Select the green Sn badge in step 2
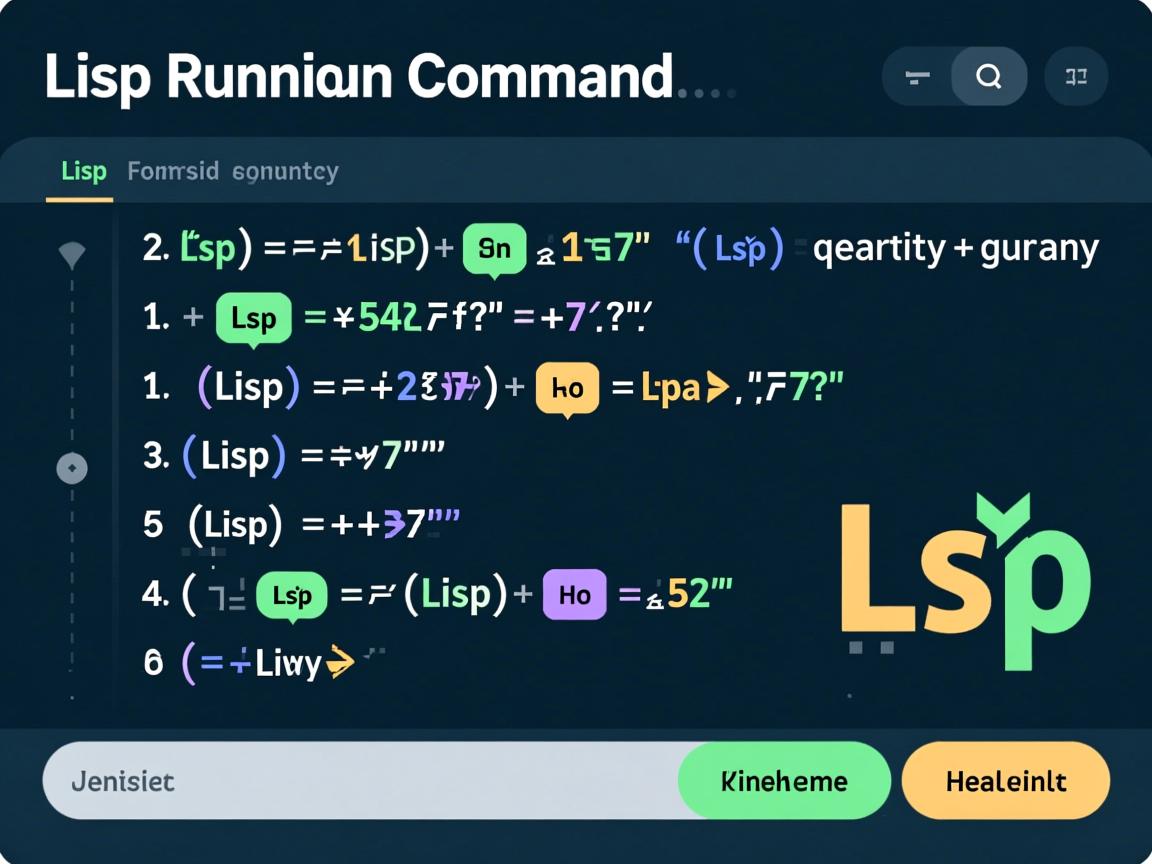Screen dimensions: 1152x864 click(494, 248)
